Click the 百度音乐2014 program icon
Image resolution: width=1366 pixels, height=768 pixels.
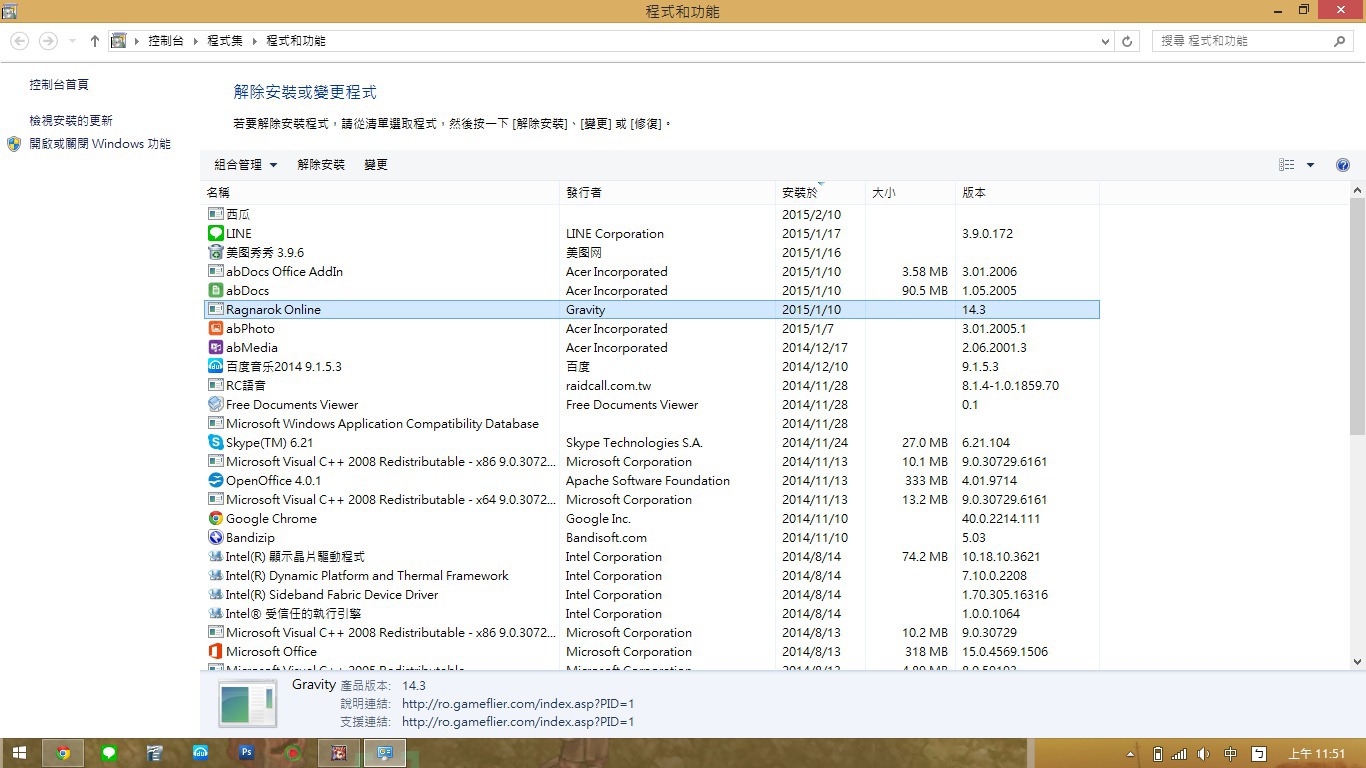215,366
